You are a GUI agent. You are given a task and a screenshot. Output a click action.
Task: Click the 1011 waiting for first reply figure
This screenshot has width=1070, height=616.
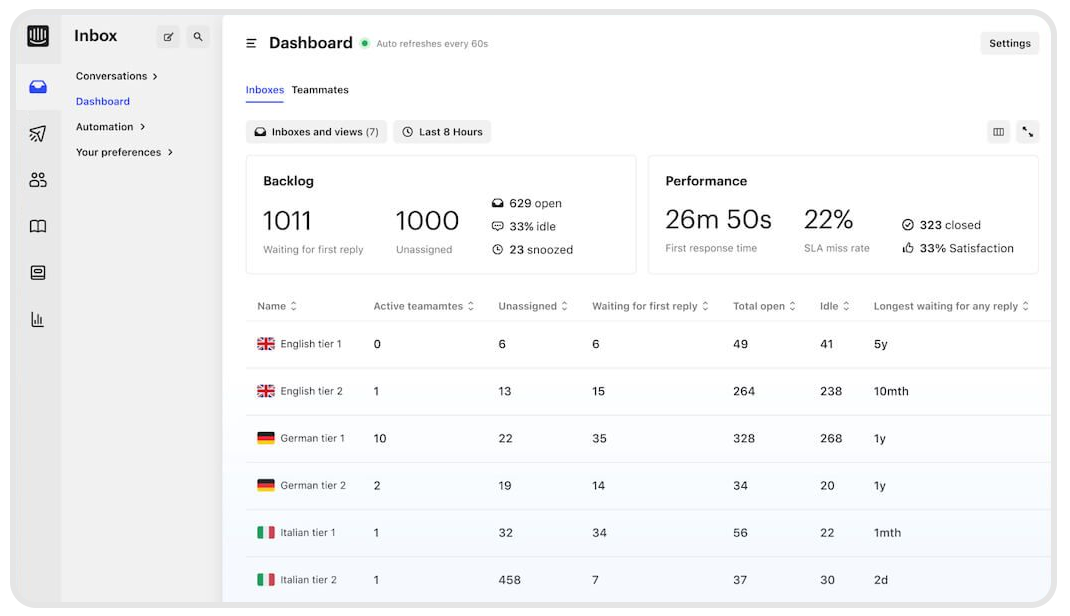point(287,221)
